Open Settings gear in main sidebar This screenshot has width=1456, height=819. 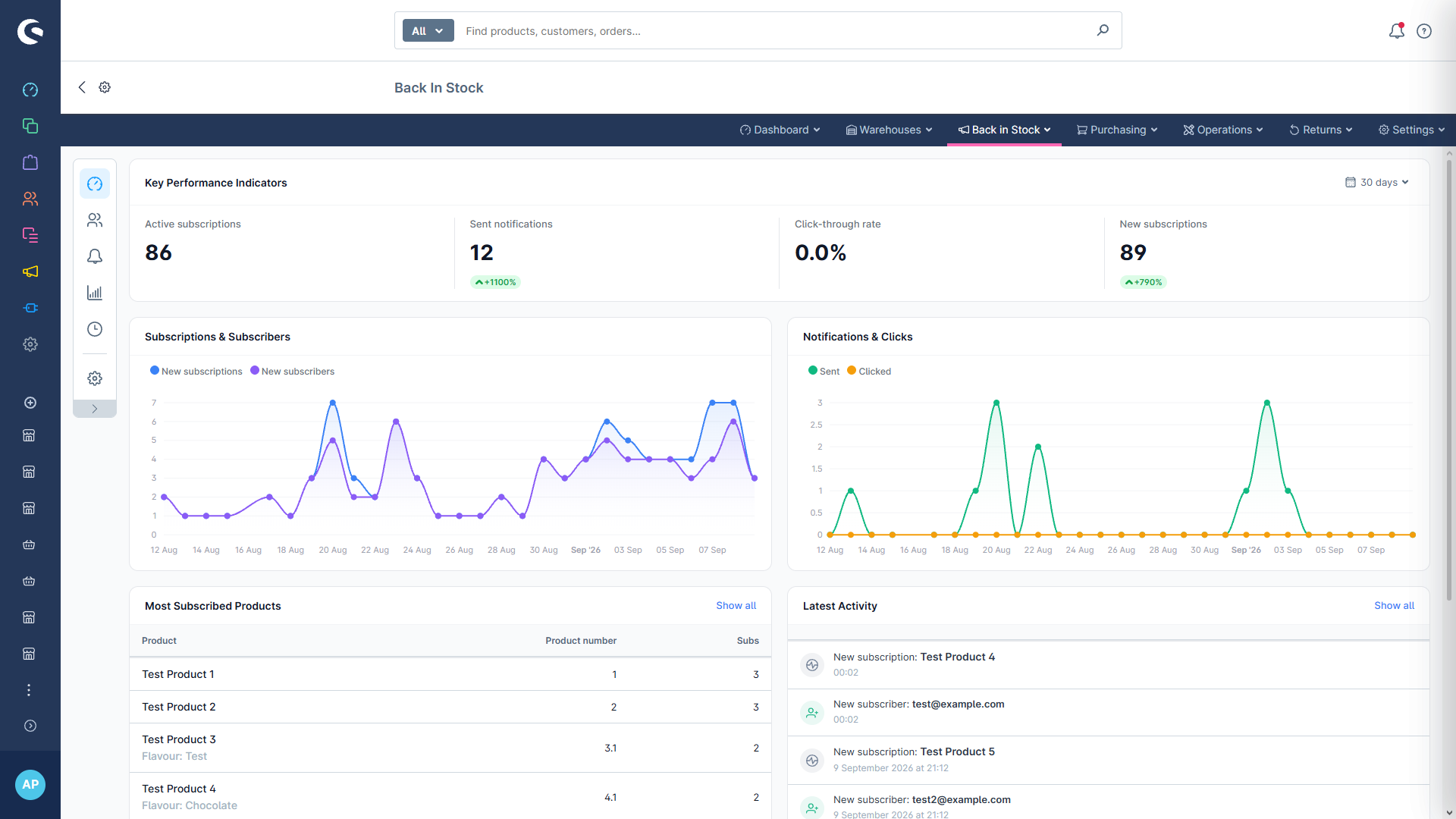[30, 344]
